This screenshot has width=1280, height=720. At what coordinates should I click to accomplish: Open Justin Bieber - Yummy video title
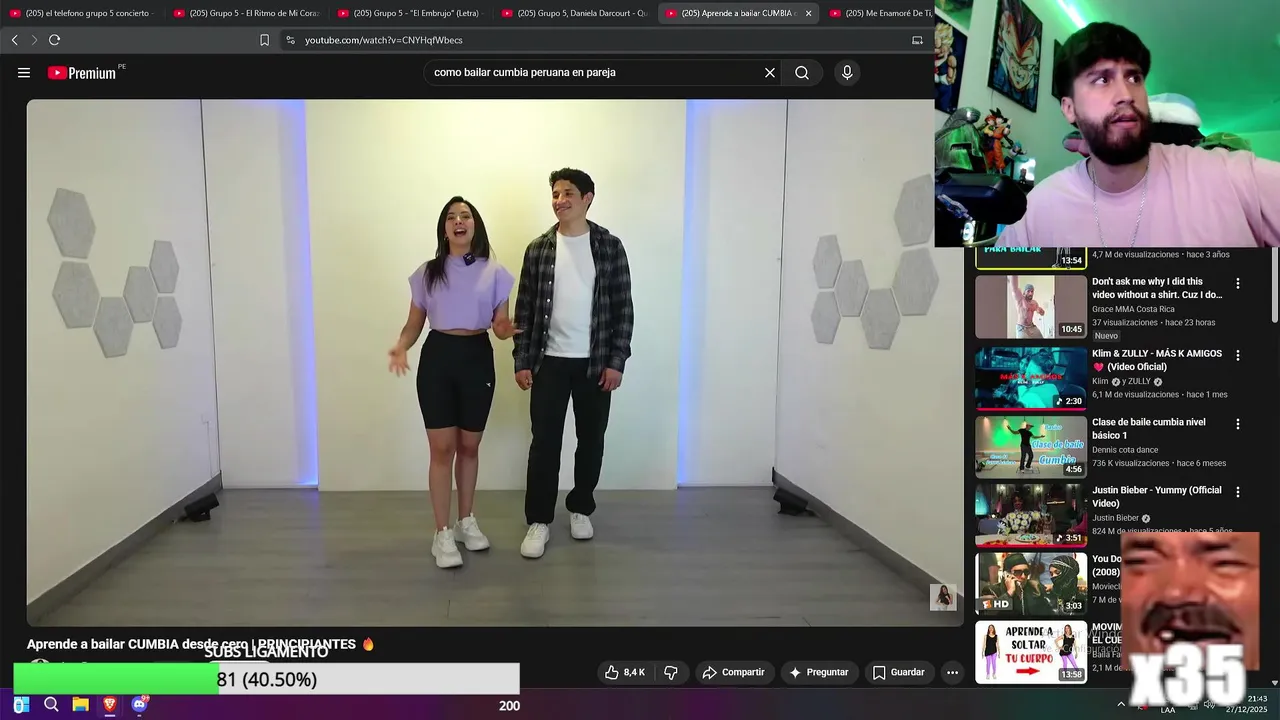point(1157,497)
